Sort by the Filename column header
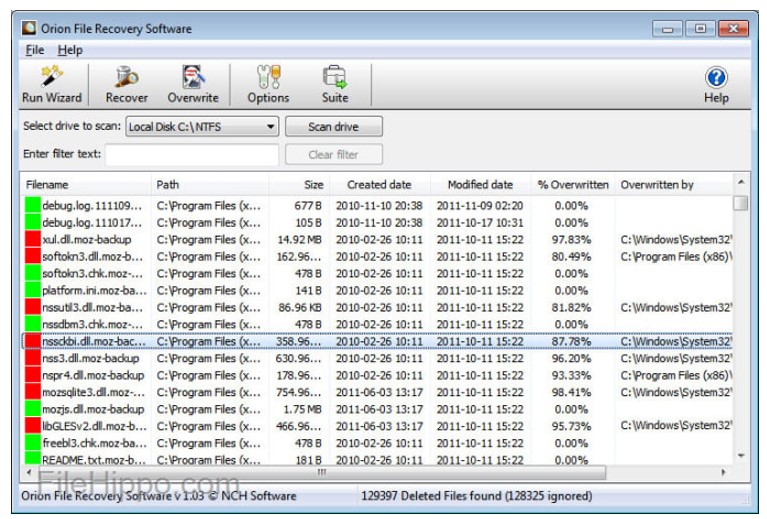Image resolution: width=767 pixels, height=519 pixels. click(86, 184)
